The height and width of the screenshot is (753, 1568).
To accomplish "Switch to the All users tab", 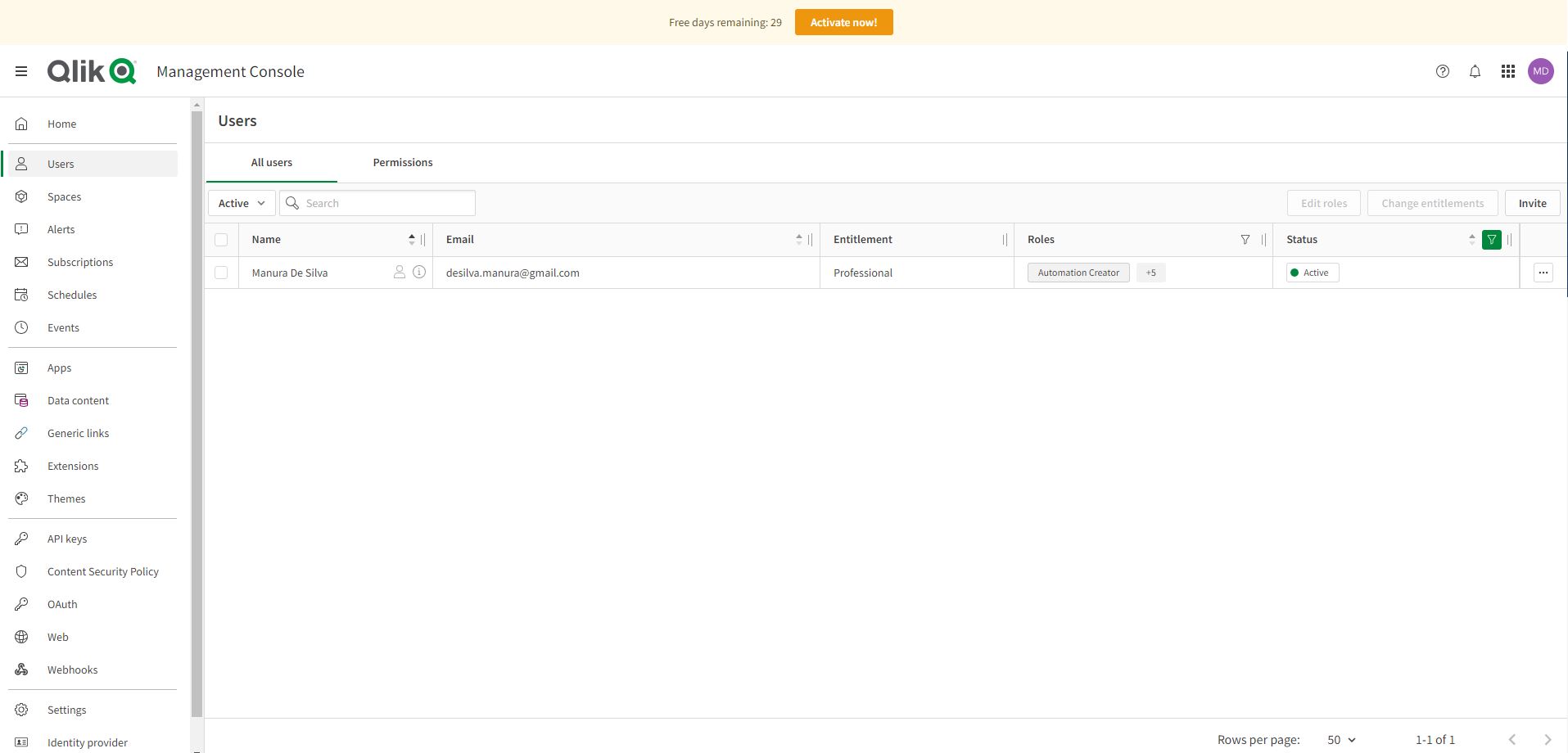I will click(272, 162).
